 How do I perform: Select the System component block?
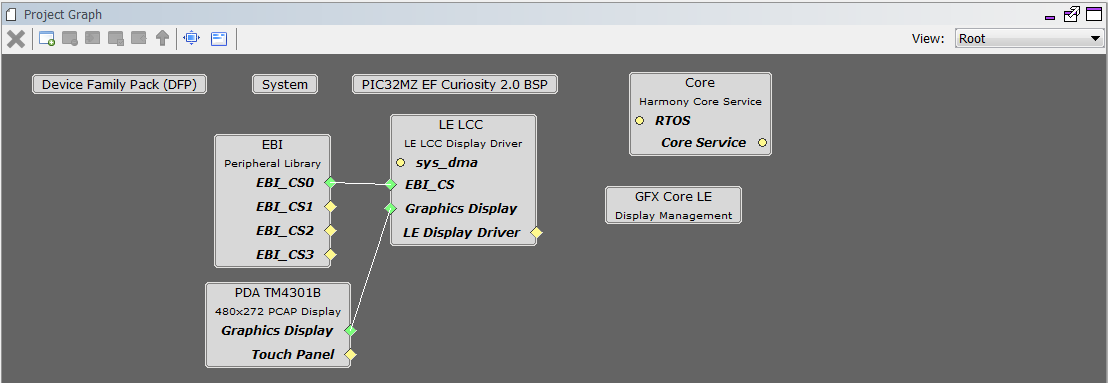coord(285,84)
